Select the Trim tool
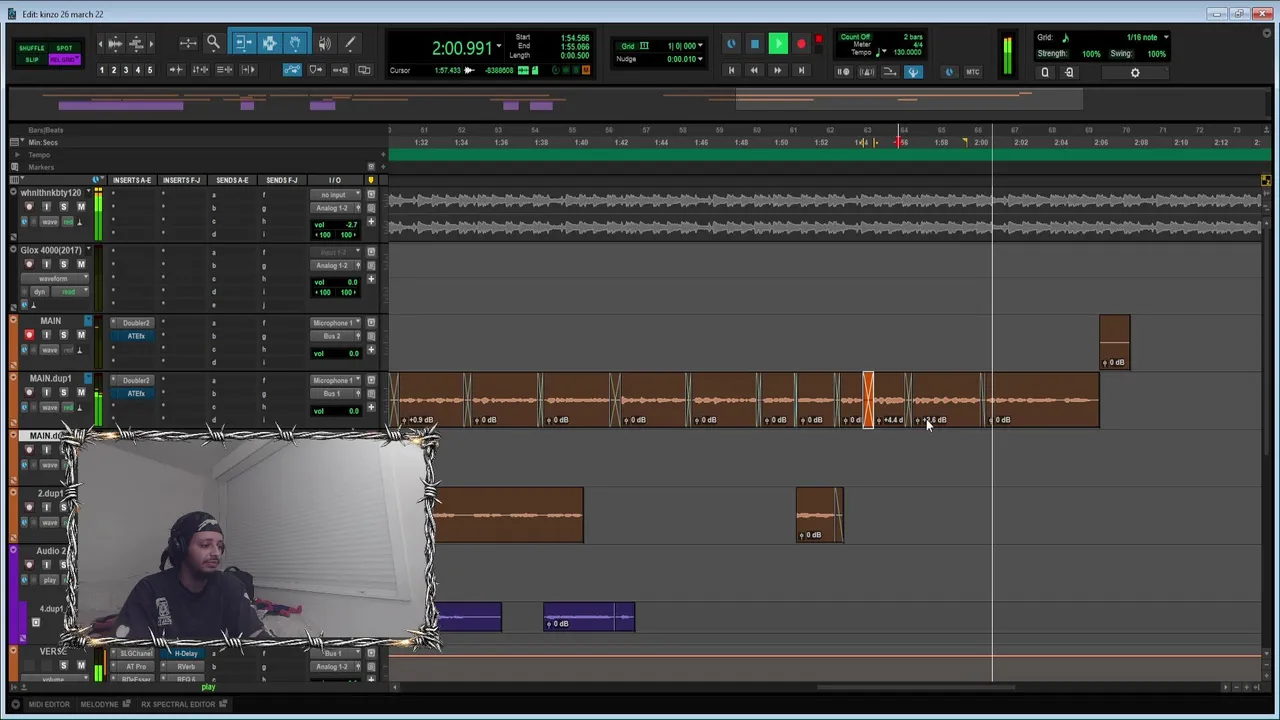 tap(243, 43)
